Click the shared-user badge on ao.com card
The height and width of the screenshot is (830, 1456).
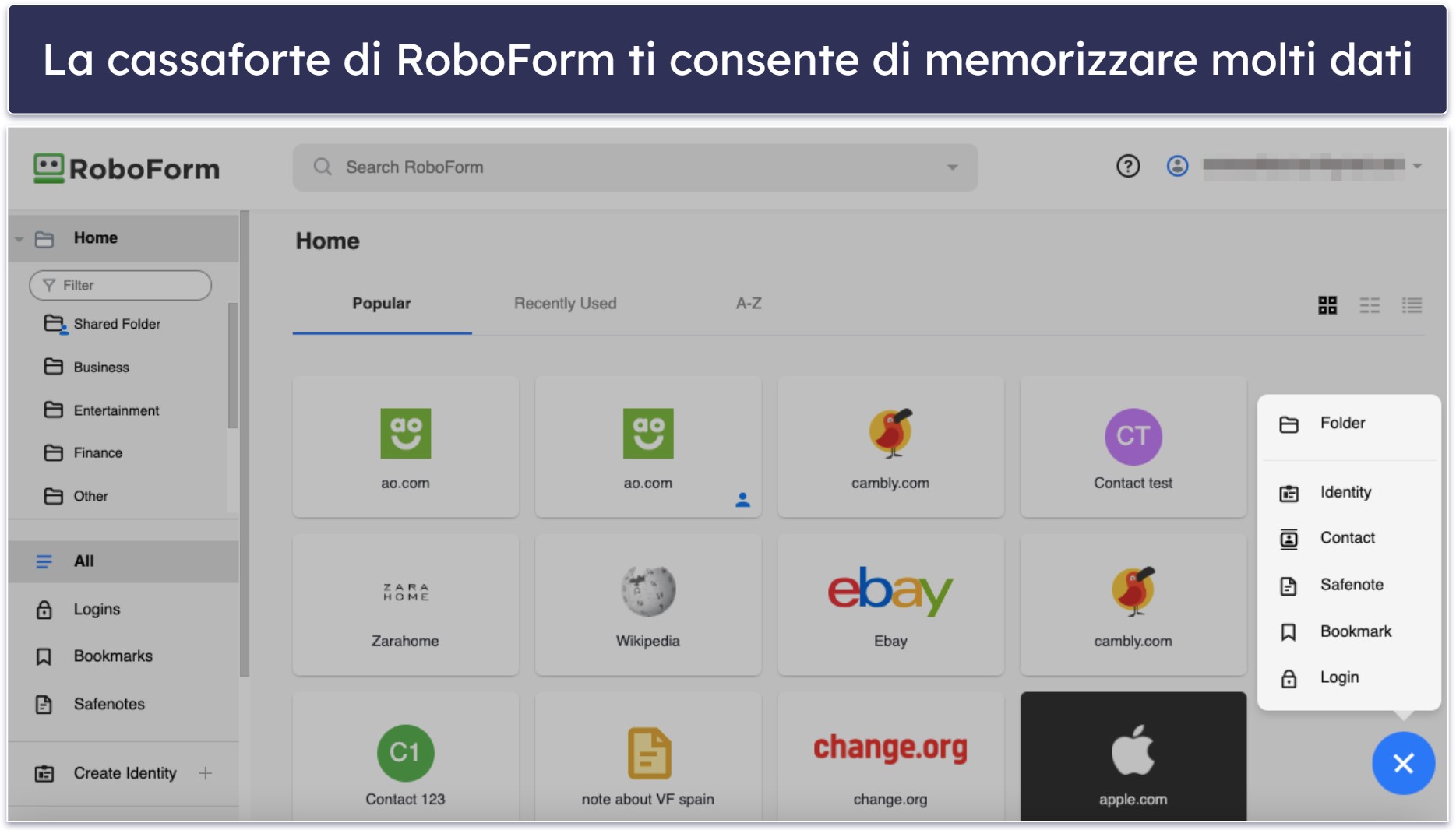click(x=742, y=500)
